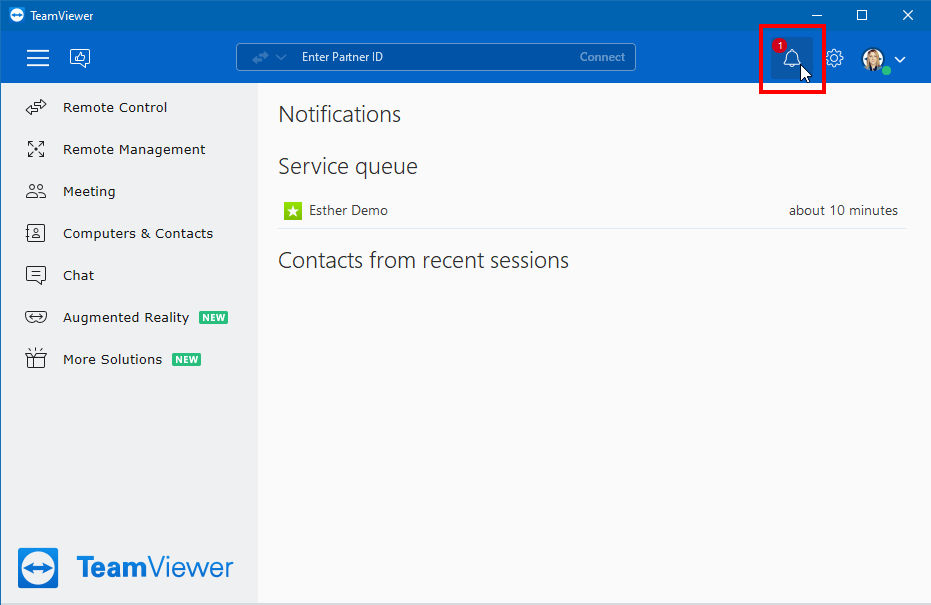Screen dimensions: 931x605
Task: Click the green star icon for Esther Demo
Action: [293, 211]
